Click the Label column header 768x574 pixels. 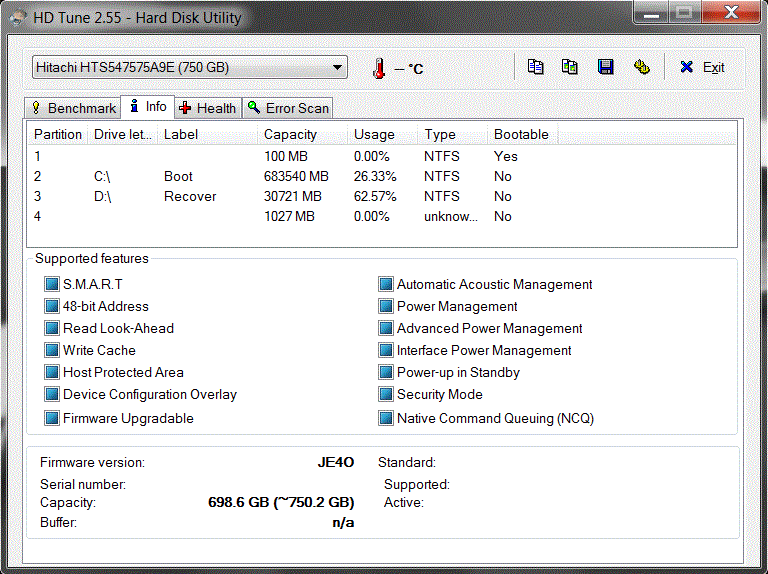(x=208, y=134)
